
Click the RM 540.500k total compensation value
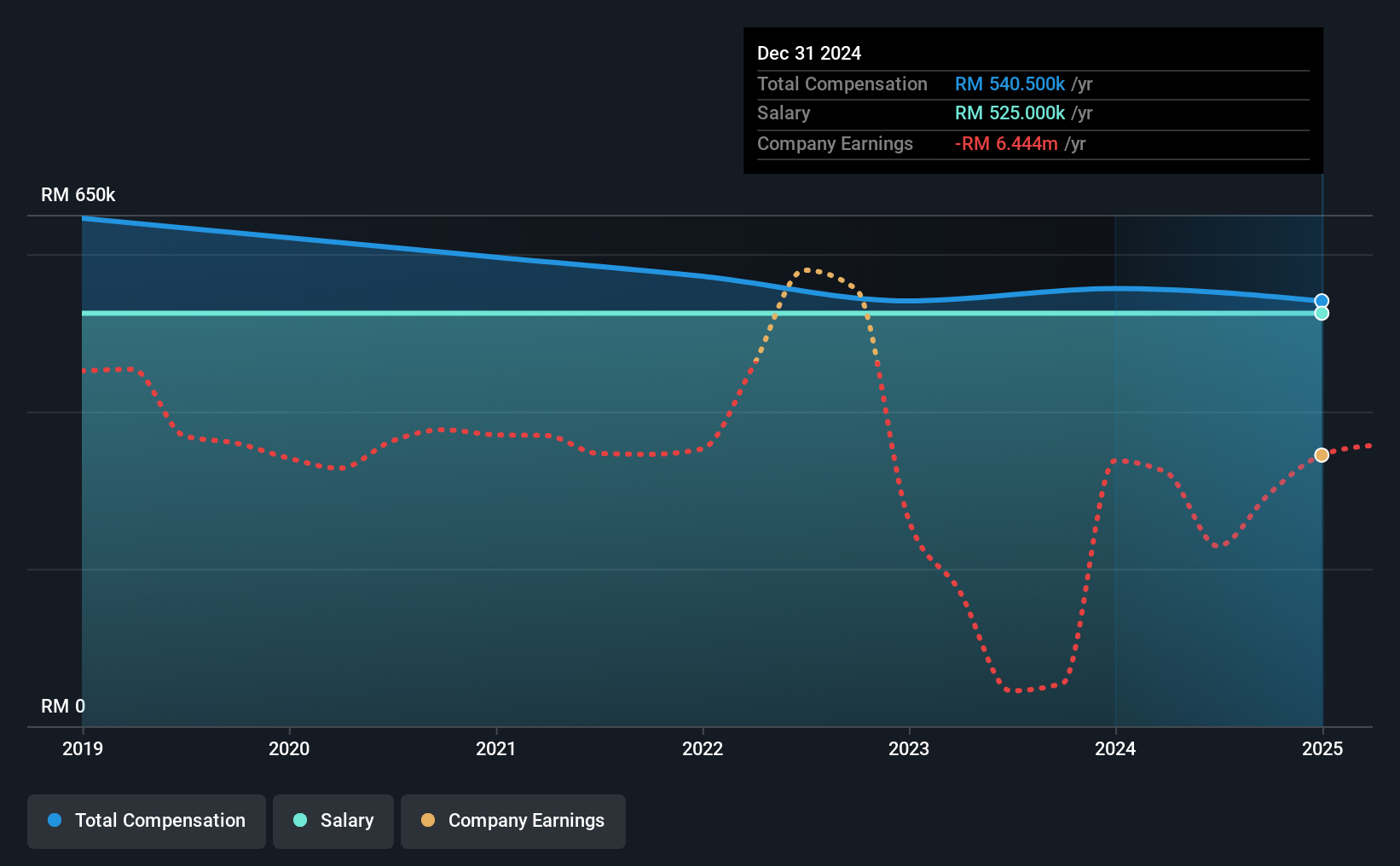pyautogui.click(x=1010, y=84)
